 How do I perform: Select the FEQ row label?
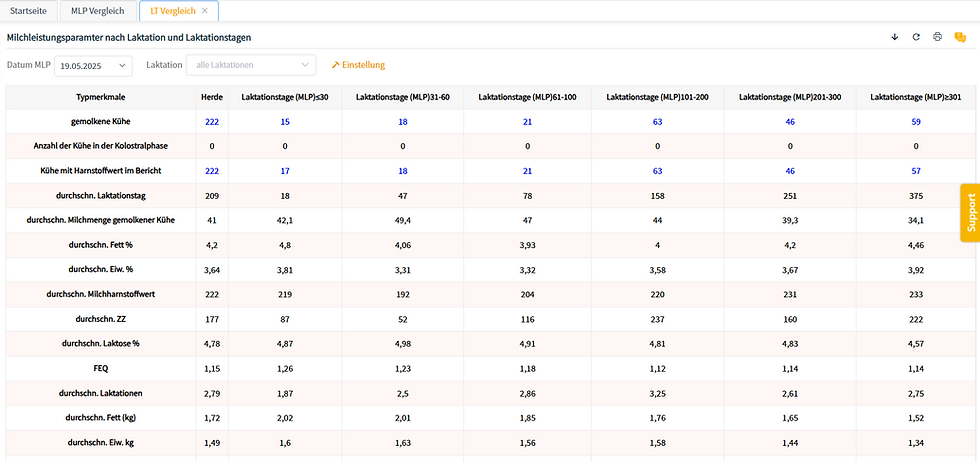click(101, 368)
